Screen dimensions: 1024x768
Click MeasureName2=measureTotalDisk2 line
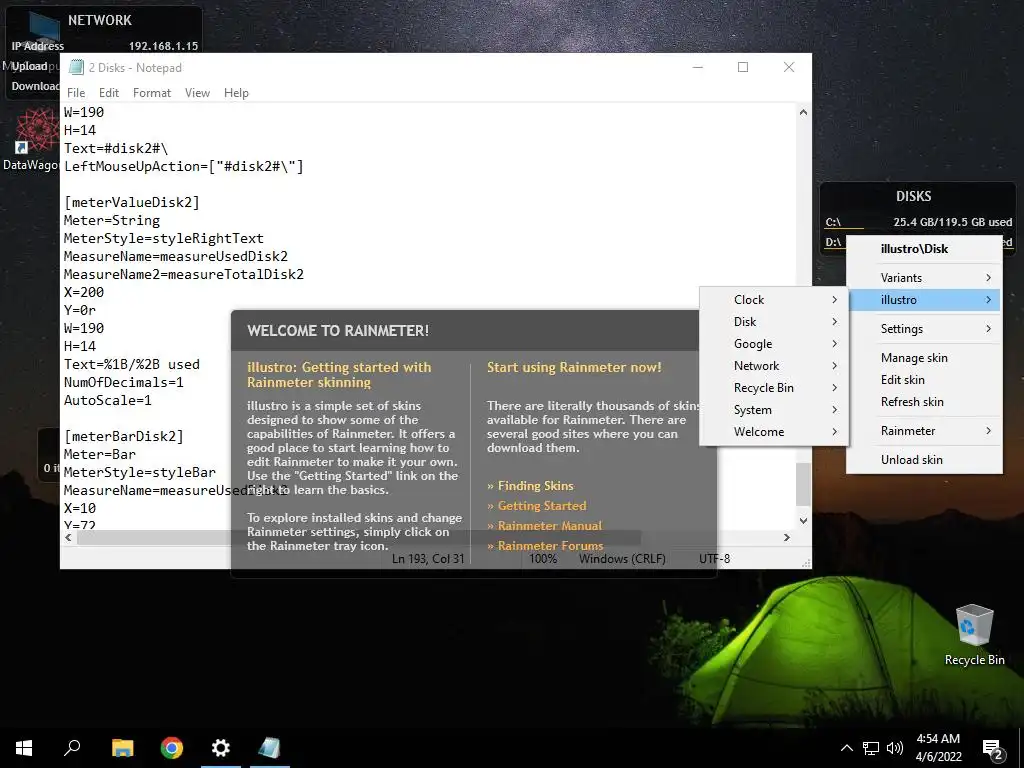(184, 274)
